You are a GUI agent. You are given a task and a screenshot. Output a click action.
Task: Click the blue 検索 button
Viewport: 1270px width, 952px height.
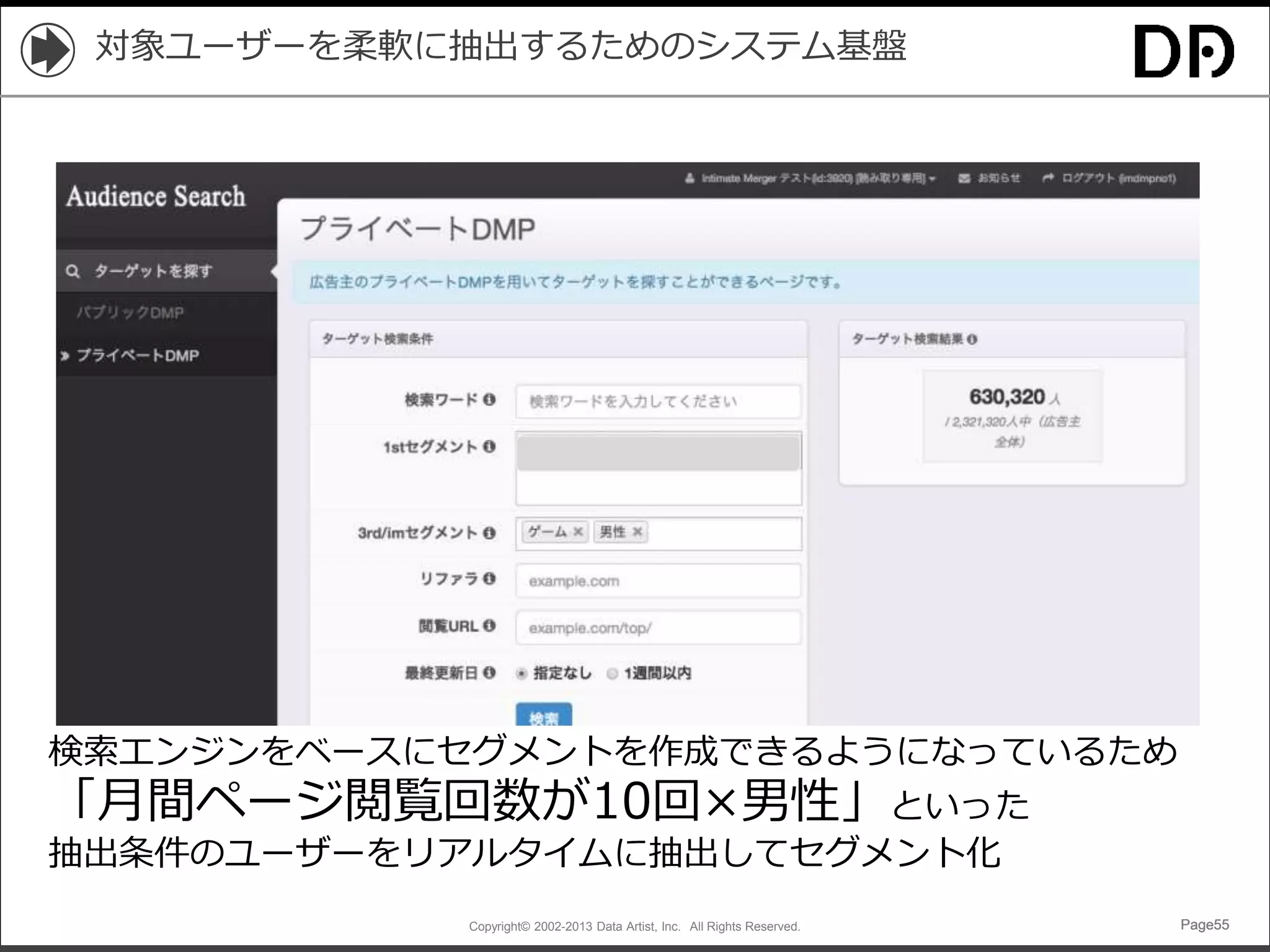tap(544, 715)
